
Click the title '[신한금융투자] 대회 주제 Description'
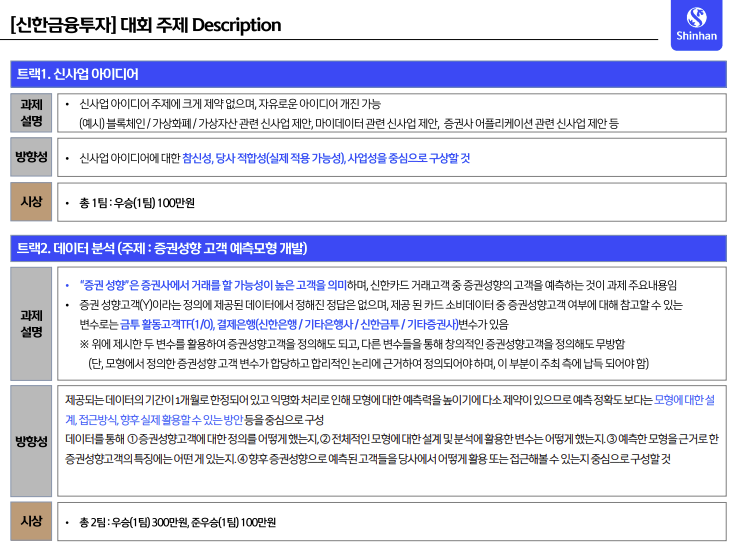click(146, 25)
